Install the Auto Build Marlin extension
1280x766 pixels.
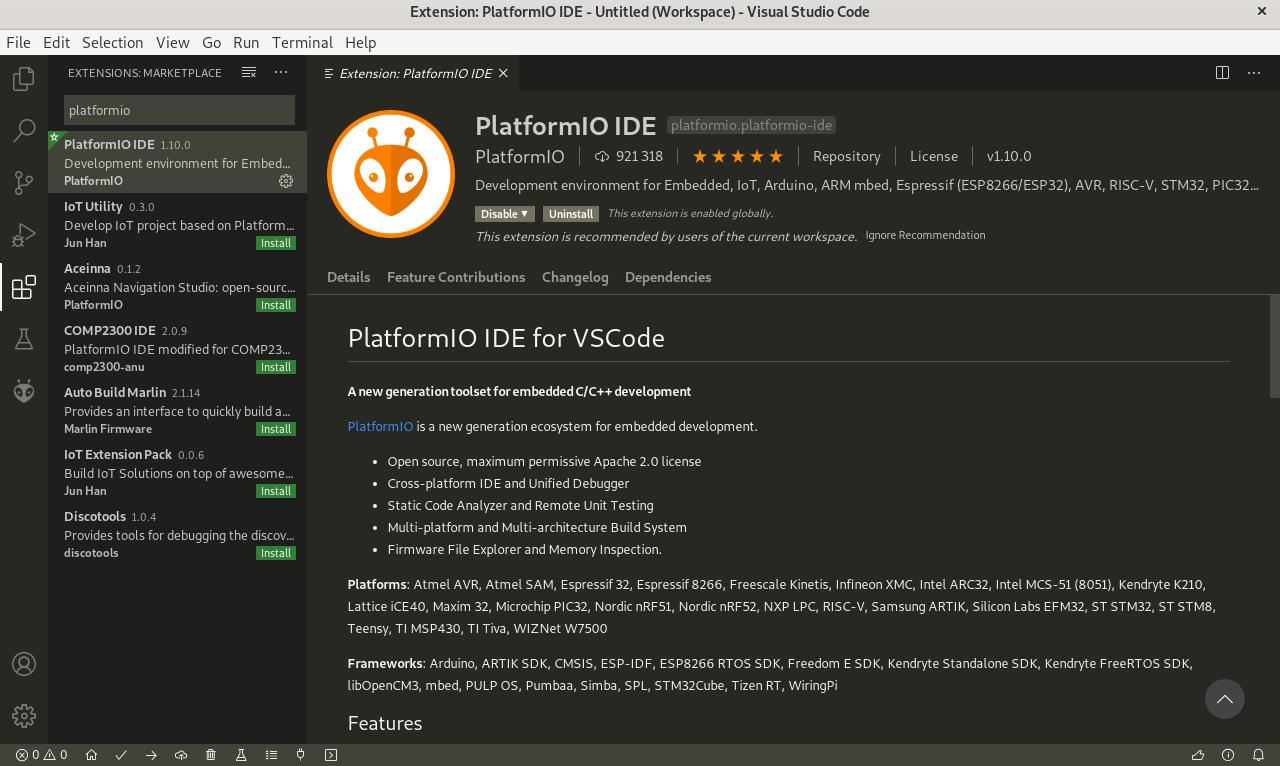tap(275, 429)
